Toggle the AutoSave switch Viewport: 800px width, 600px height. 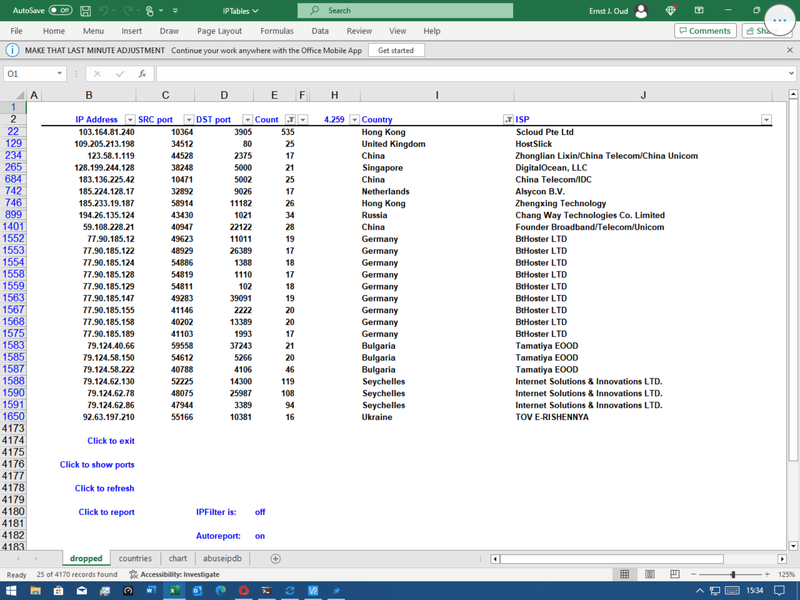click(x=60, y=11)
